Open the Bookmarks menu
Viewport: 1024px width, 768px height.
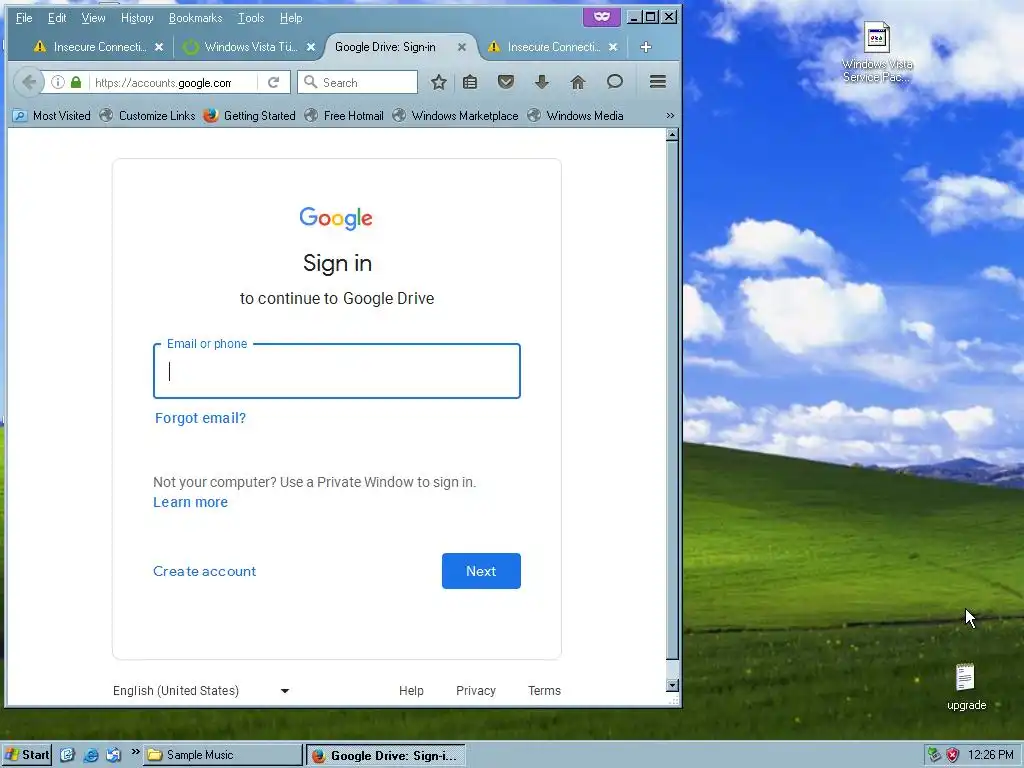pos(195,18)
